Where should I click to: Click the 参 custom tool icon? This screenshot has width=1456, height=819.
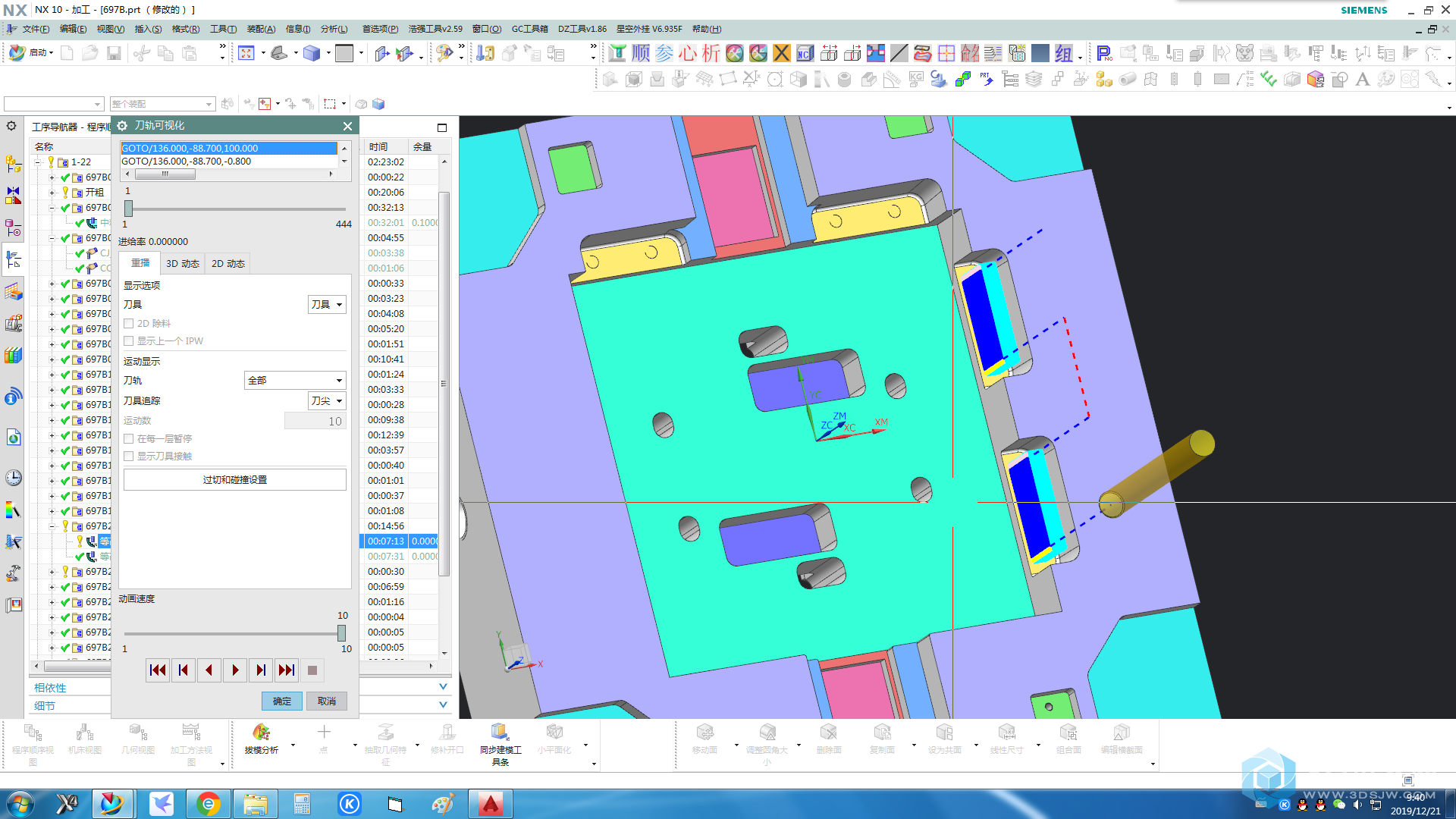click(664, 53)
